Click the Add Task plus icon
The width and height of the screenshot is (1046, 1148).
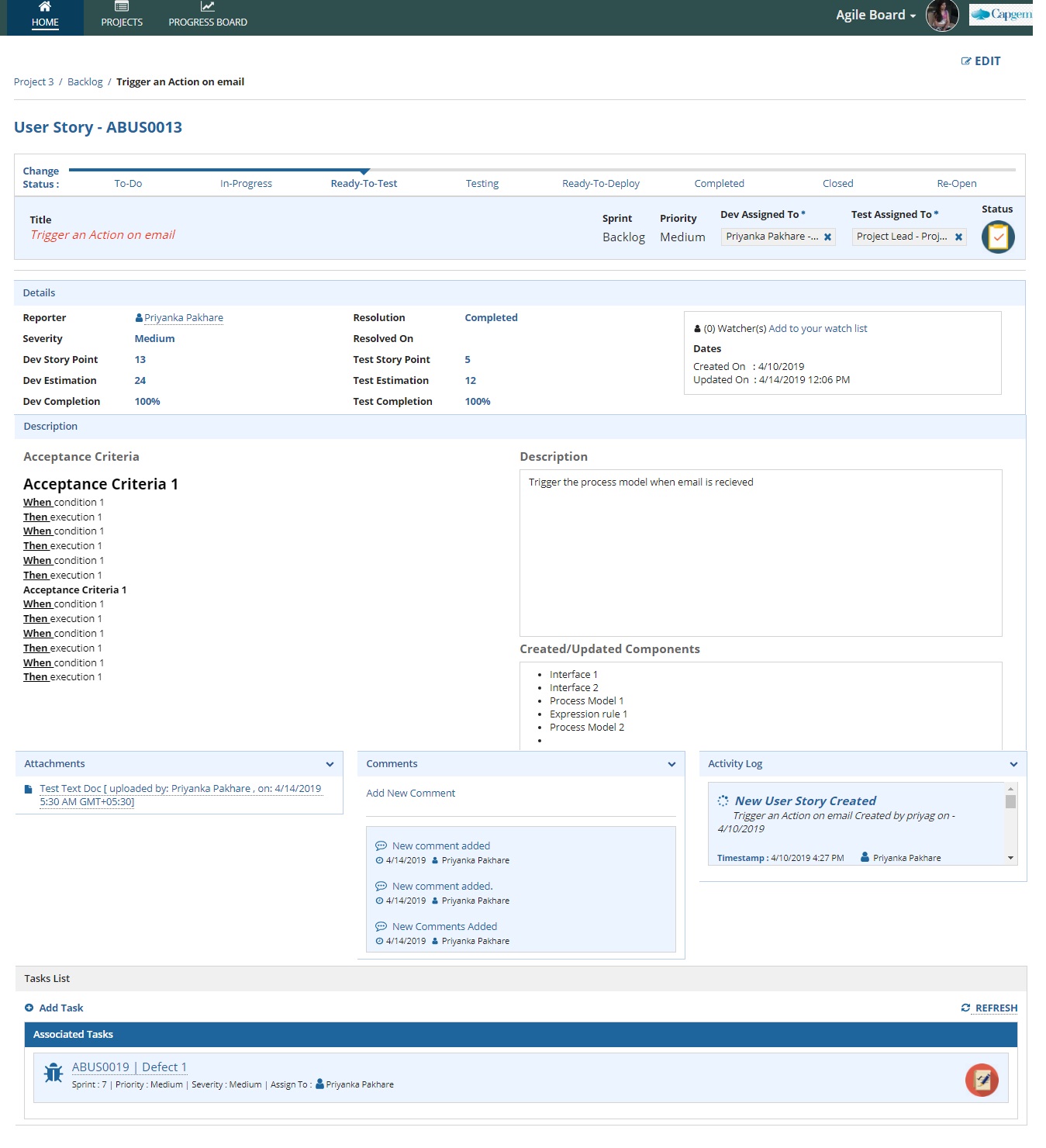pyautogui.click(x=29, y=1008)
